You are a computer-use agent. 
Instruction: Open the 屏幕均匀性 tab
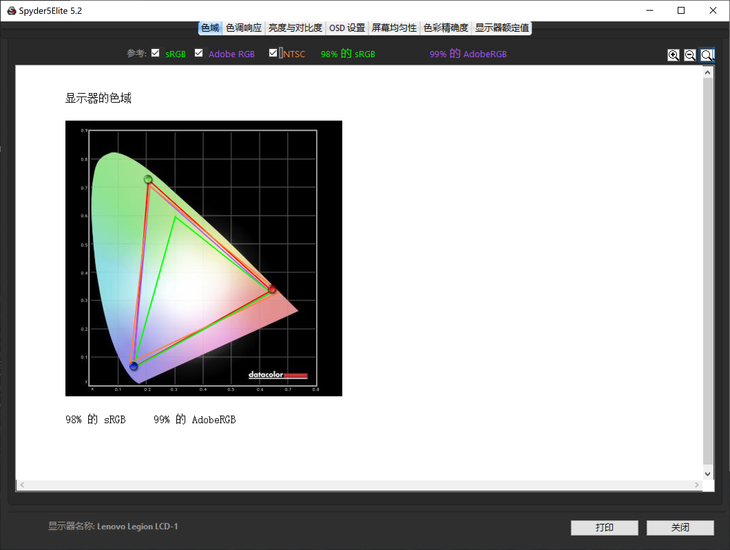(x=394, y=28)
